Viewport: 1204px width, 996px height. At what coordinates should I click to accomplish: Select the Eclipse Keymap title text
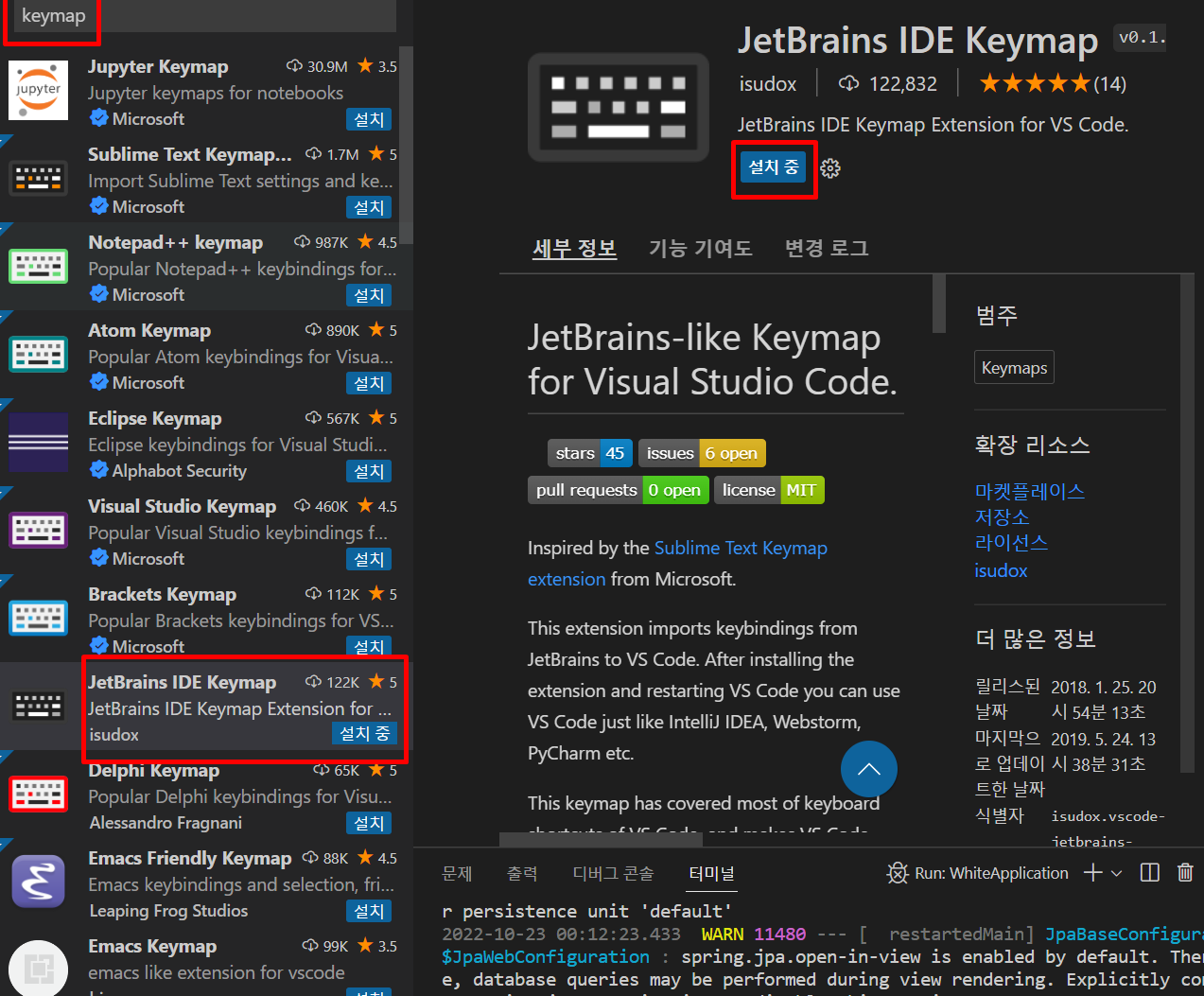(x=154, y=418)
